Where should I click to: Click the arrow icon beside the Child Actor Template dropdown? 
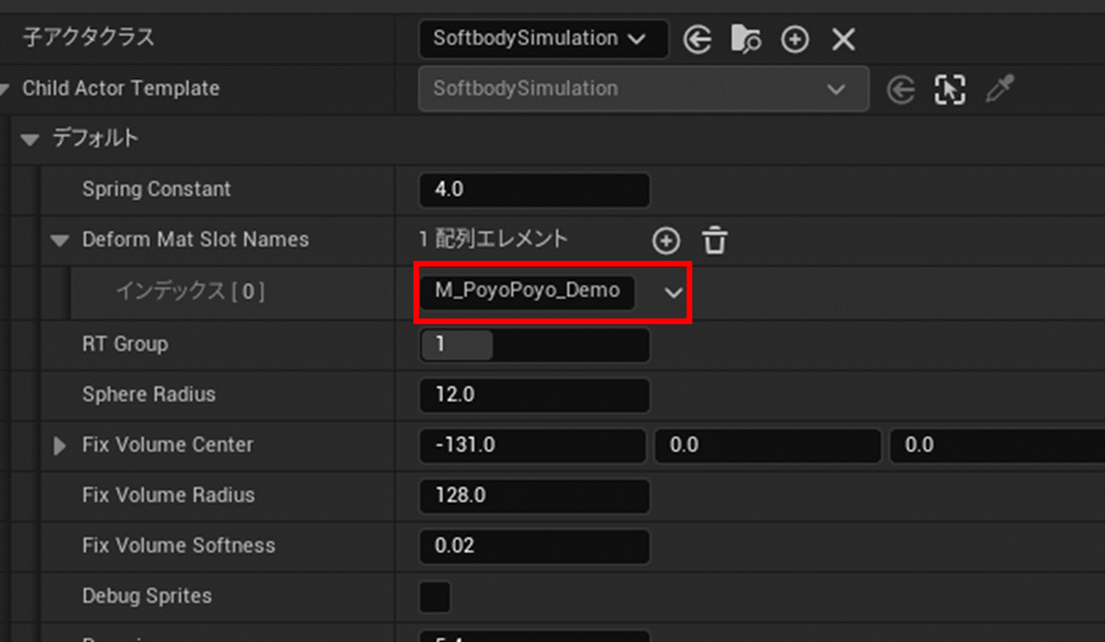[x=901, y=89]
